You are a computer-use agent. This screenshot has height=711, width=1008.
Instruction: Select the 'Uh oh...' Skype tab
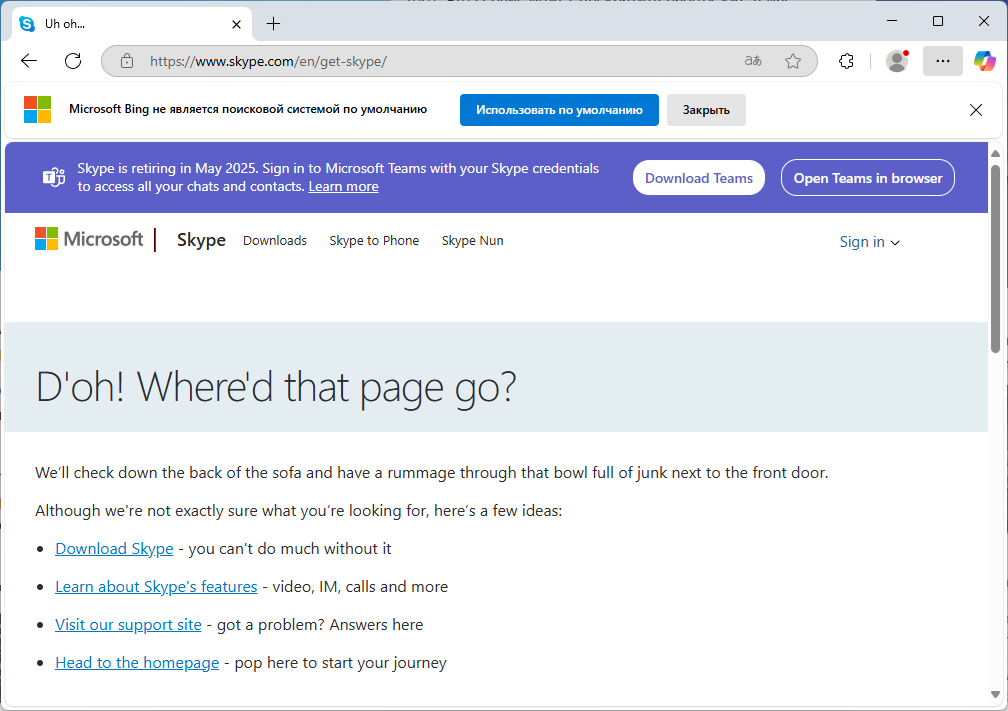tap(132, 24)
